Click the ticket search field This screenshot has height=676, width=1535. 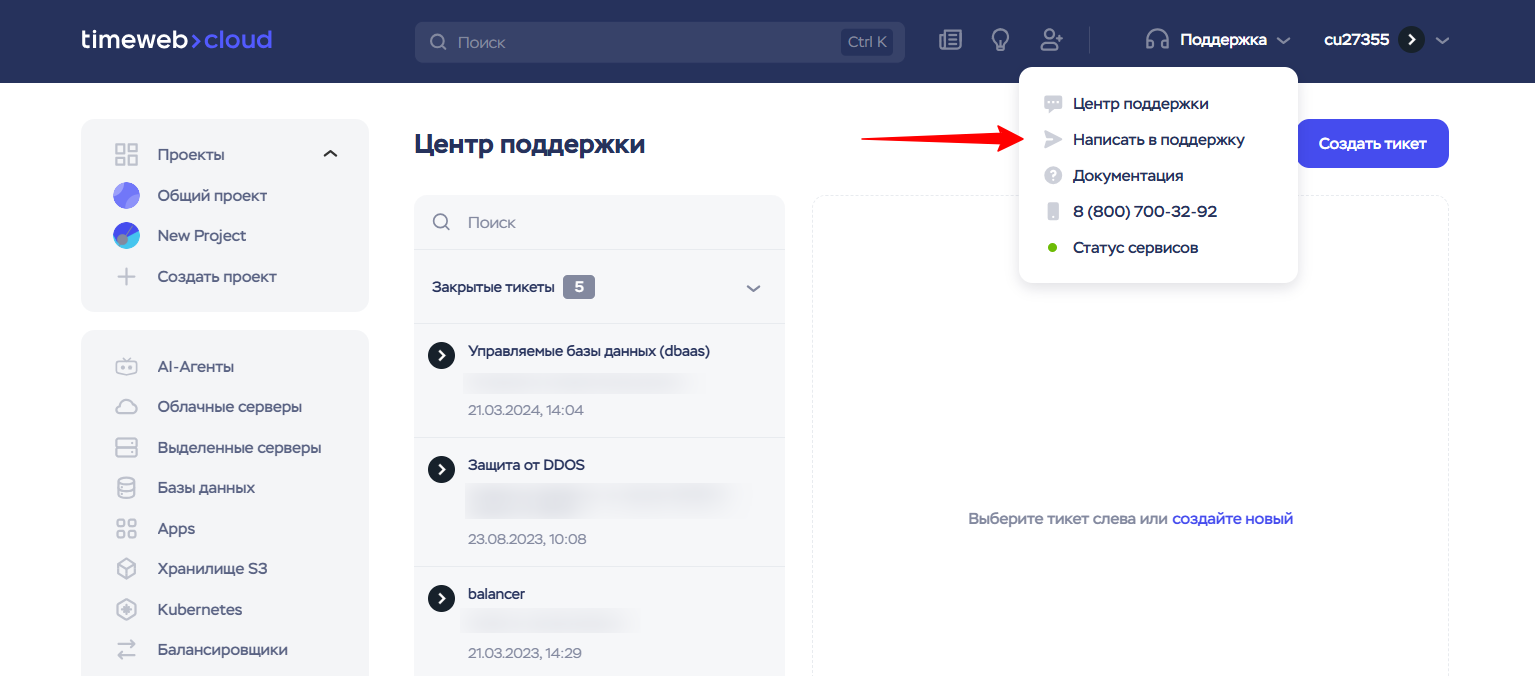(610, 222)
